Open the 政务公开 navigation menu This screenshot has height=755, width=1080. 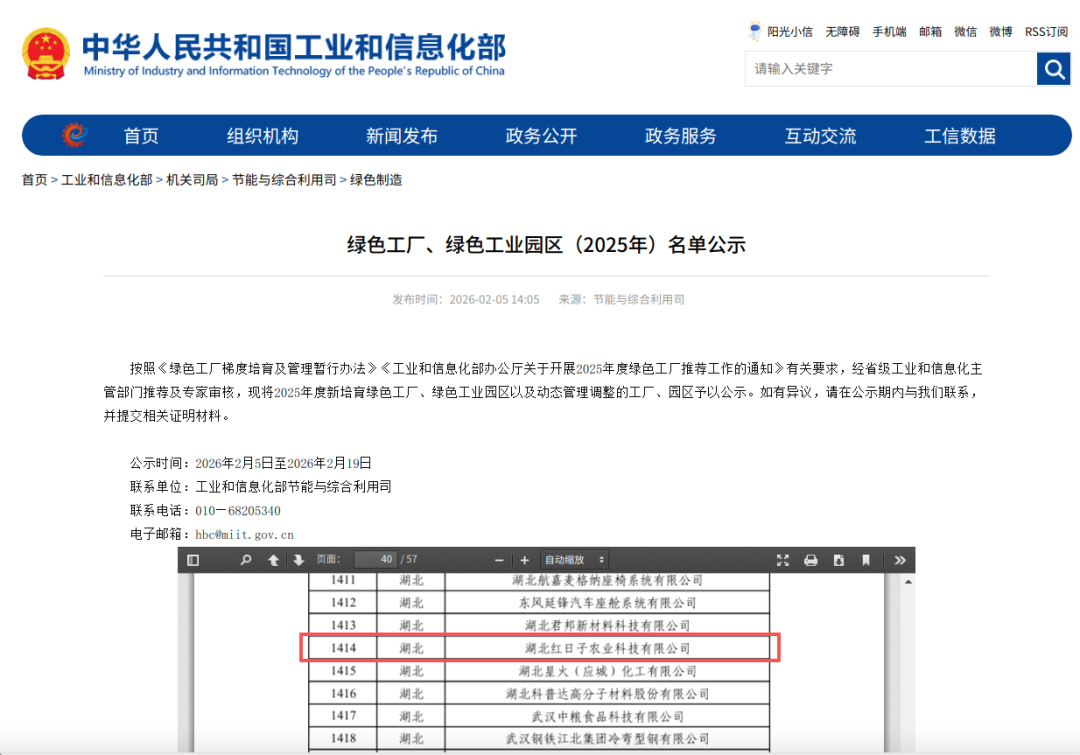click(x=541, y=136)
